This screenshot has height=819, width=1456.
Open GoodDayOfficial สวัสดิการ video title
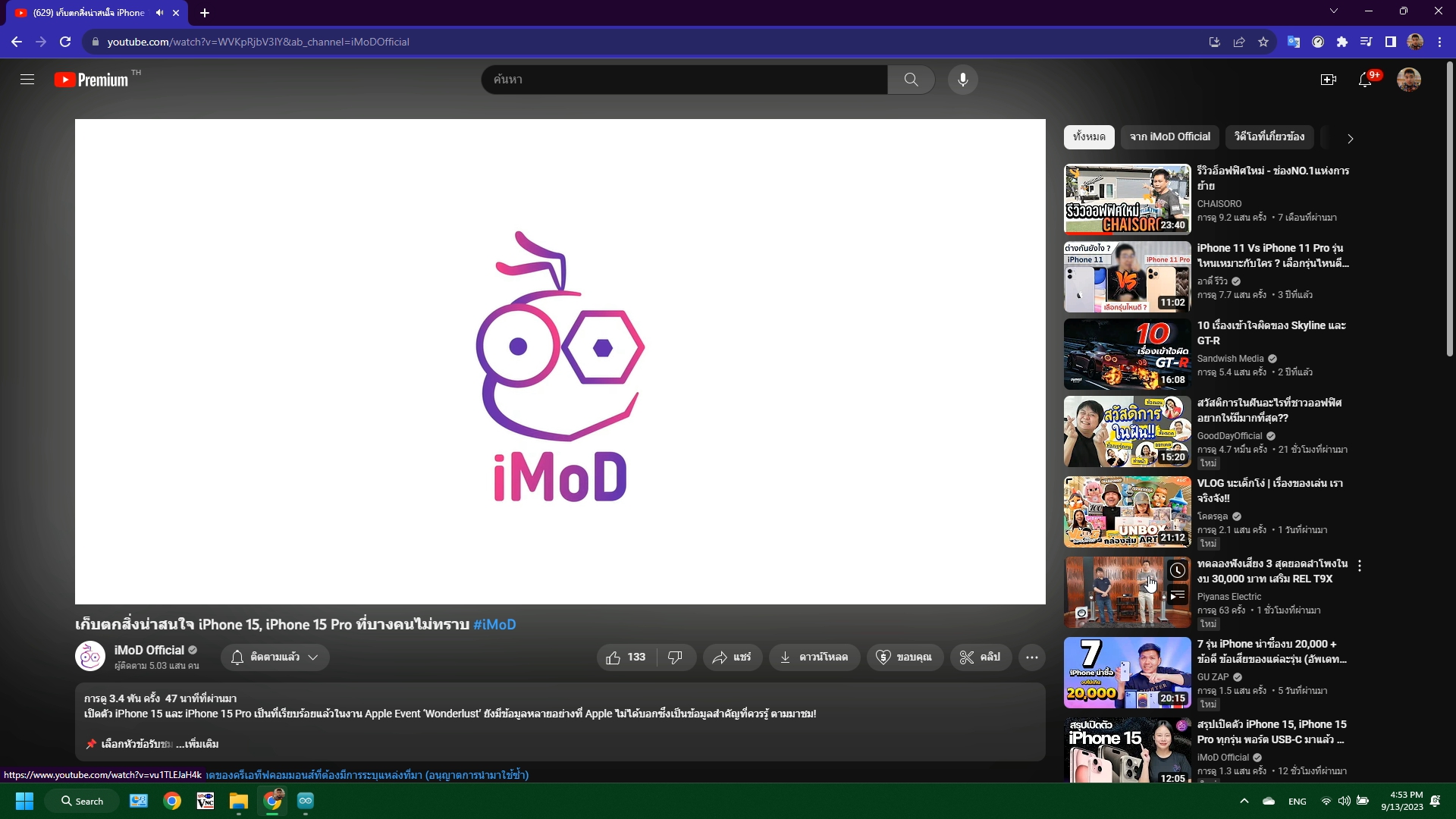(1269, 410)
